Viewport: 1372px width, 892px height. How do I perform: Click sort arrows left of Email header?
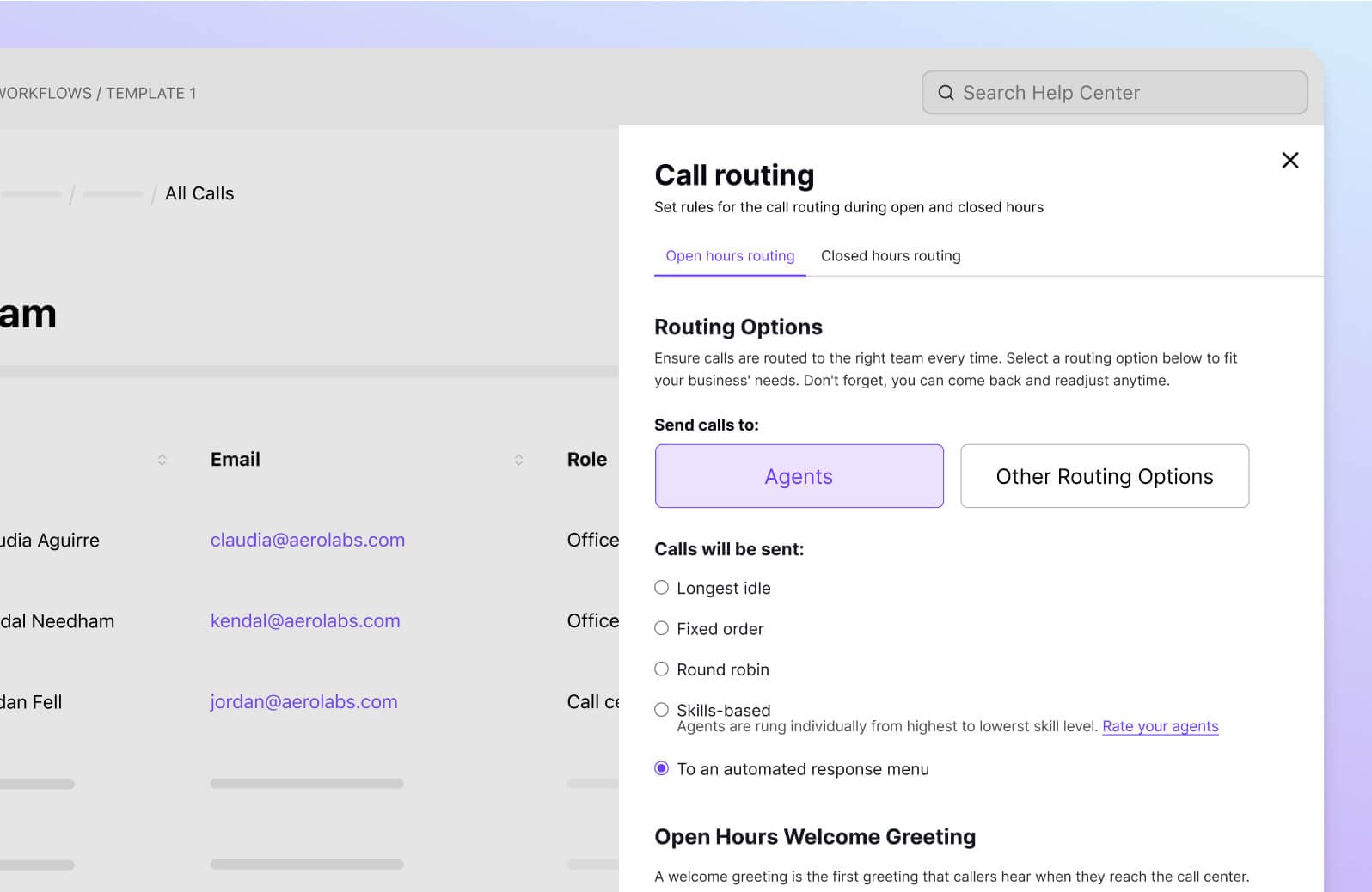coord(162,460)
